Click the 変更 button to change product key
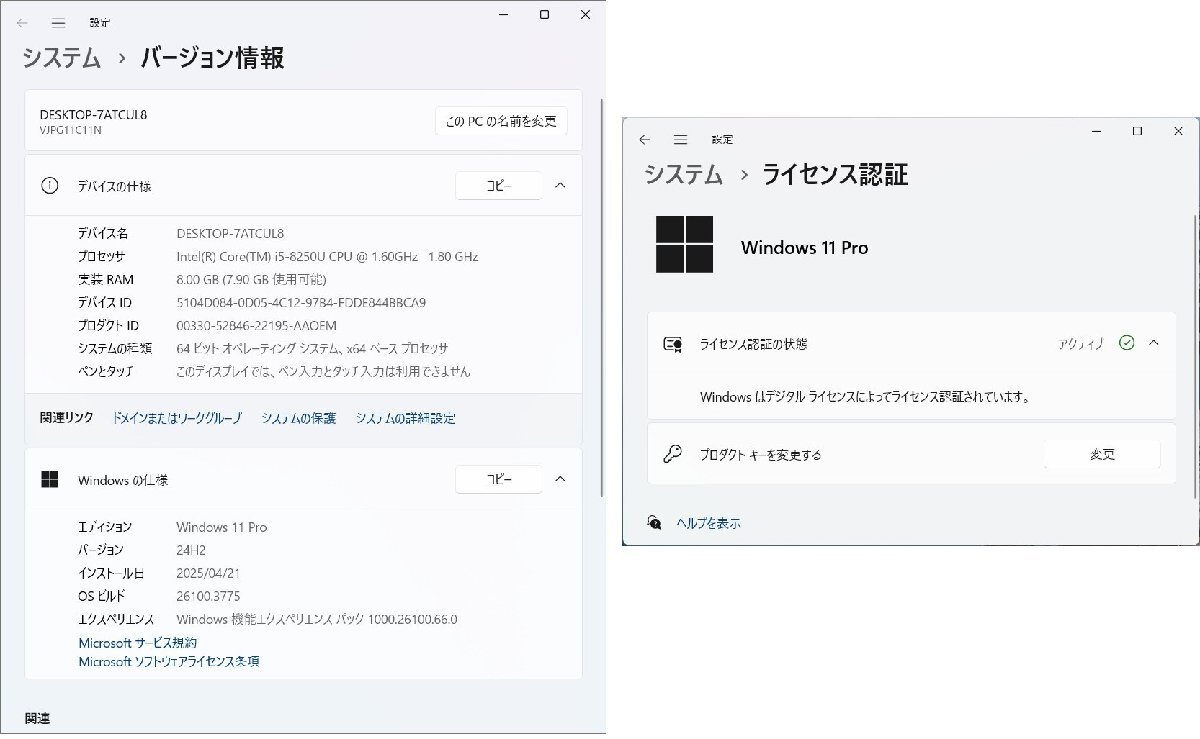The image size is (1200, 739). click(x=1101, y=454)
